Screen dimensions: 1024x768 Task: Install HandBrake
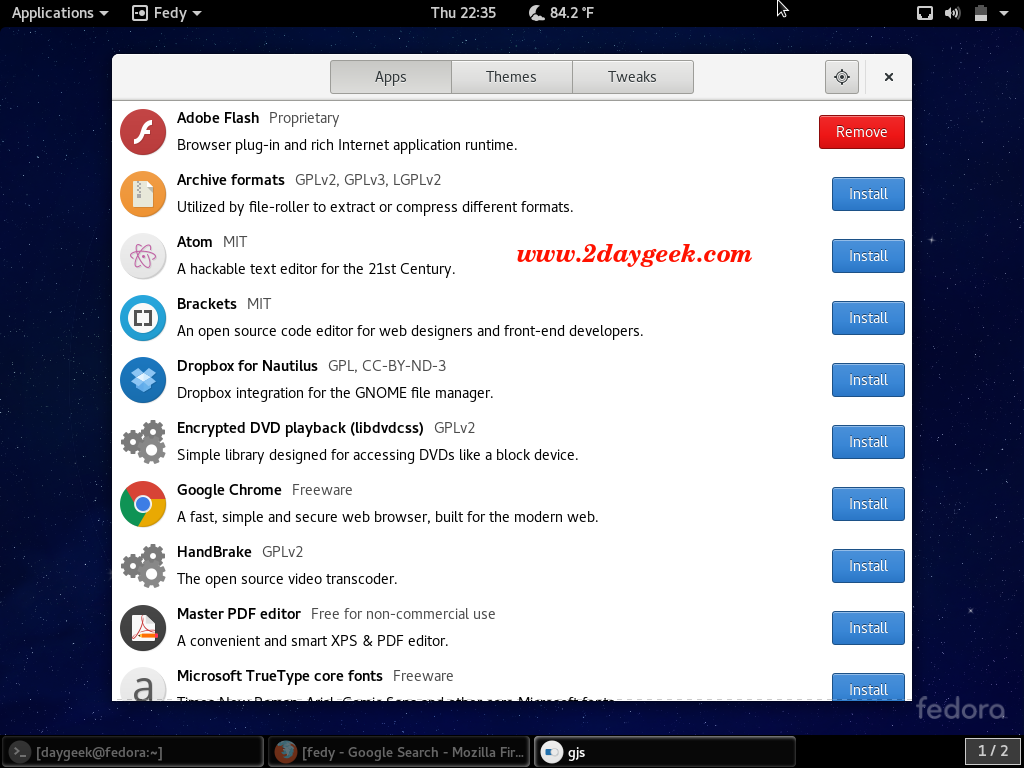pyautogui.click(x=868, y=566)
